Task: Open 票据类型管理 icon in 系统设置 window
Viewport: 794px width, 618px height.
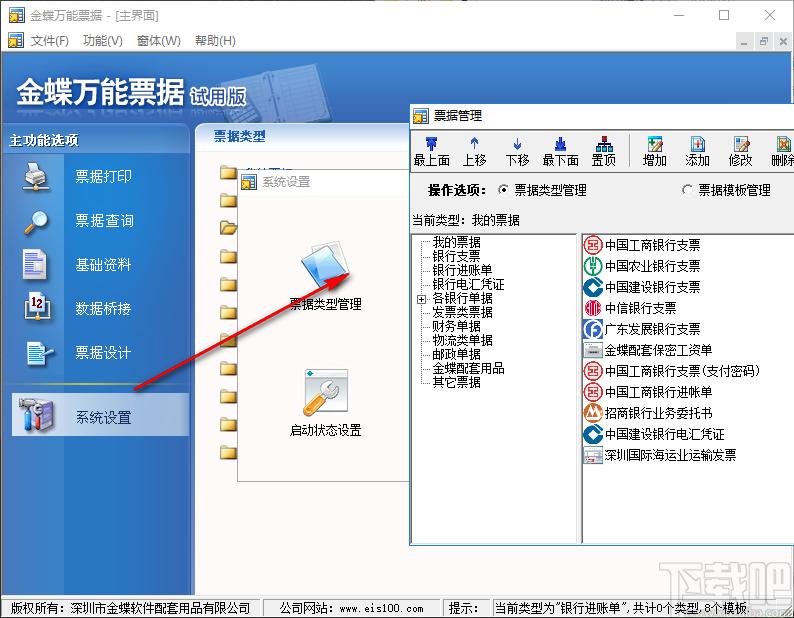Action: [325, 276]
